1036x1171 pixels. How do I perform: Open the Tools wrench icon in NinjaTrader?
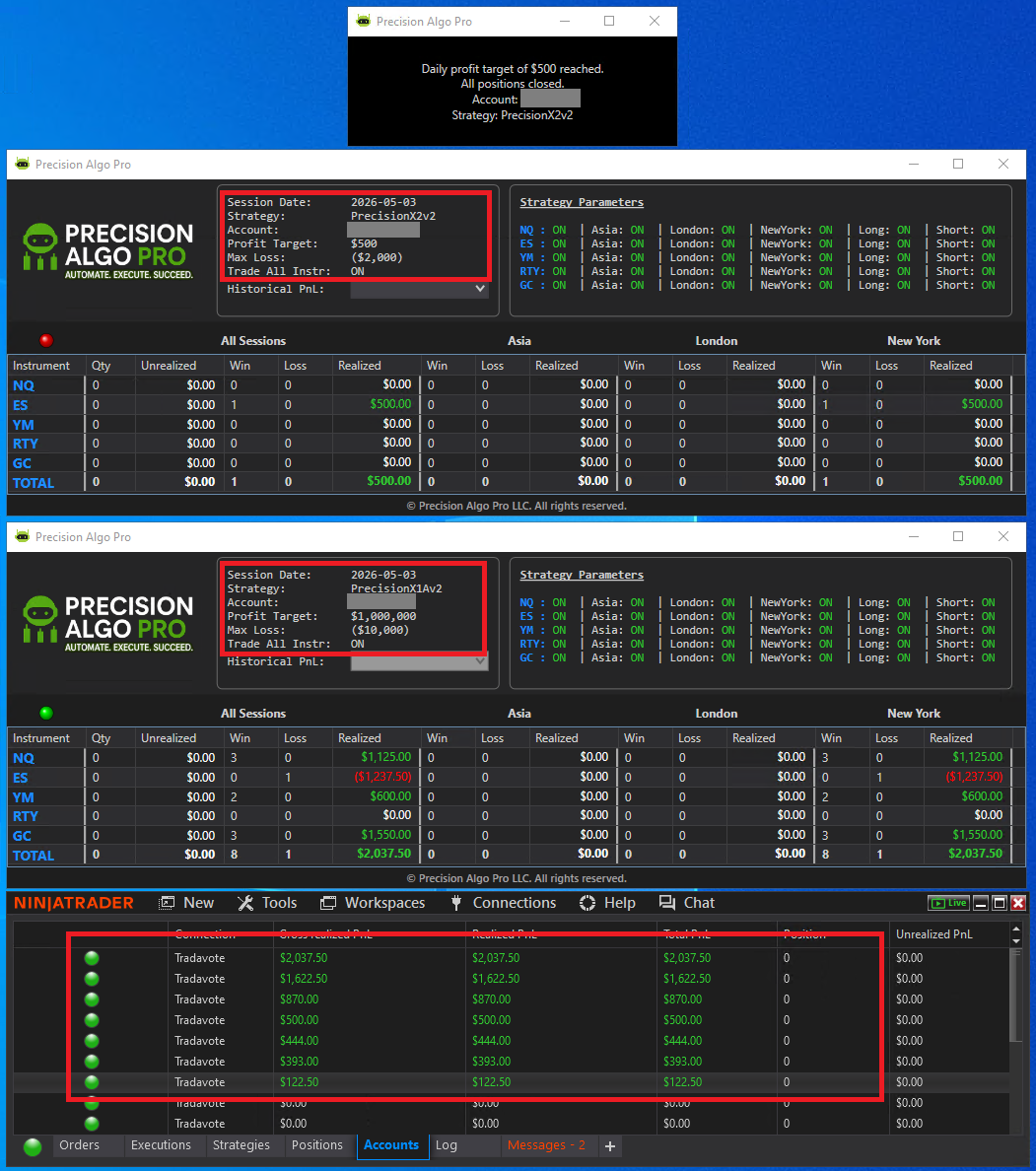click(x=245, y=903)
